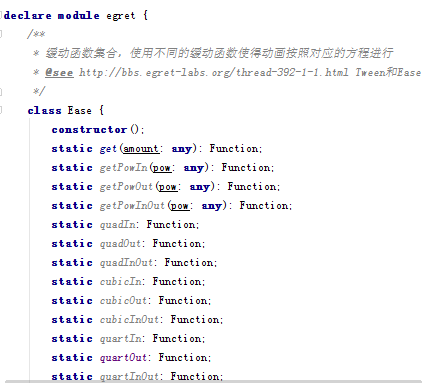Click the pow parameter of getPowIn

tap(162, 168)
